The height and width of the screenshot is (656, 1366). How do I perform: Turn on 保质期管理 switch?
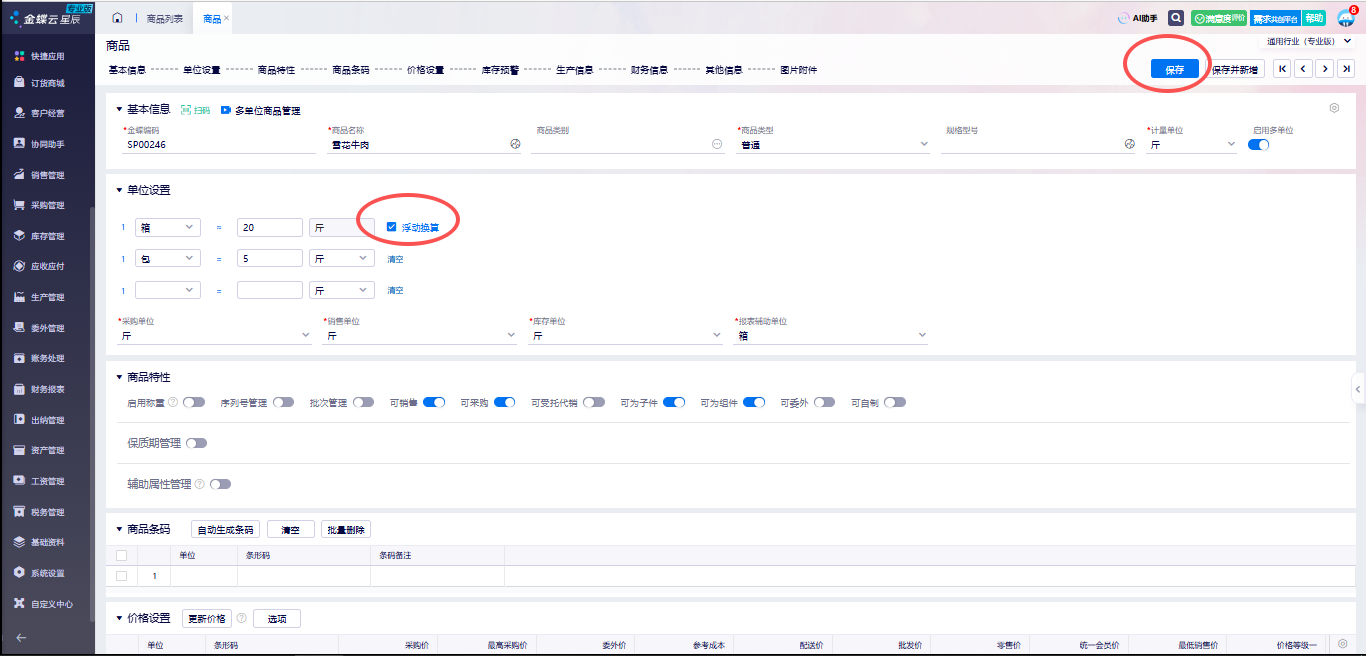click(196, 443)
